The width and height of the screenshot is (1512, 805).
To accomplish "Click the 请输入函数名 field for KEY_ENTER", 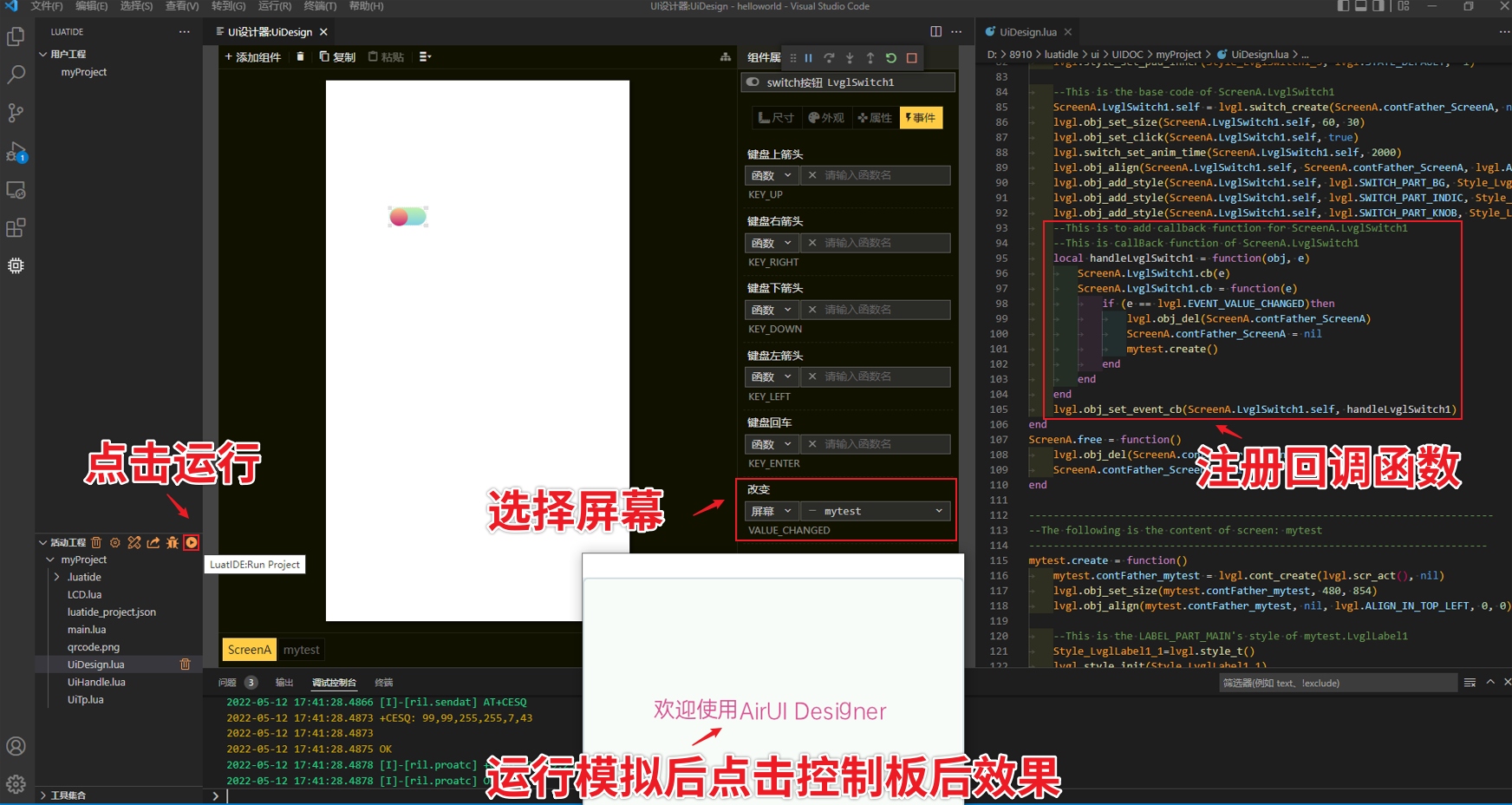I will tap(876, 443).
